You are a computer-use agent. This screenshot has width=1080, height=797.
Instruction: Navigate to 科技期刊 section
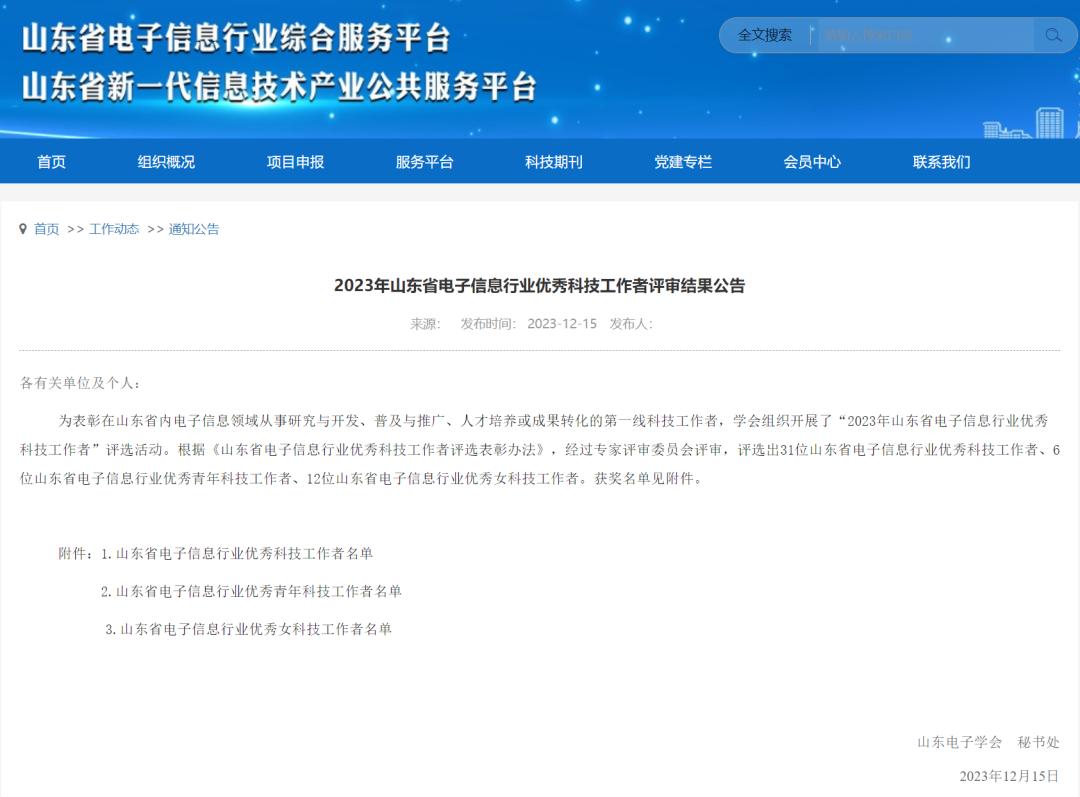[553, 162]
